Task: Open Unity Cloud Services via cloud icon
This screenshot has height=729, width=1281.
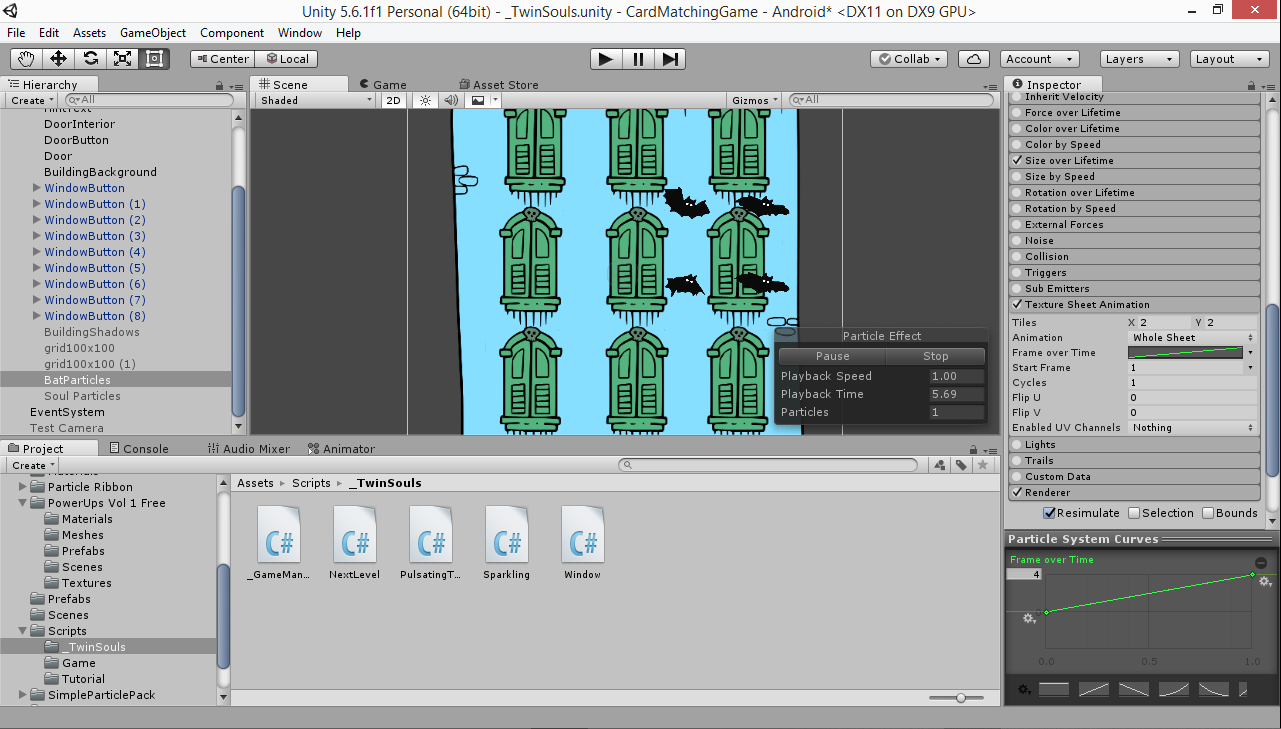Action: pyautogui.click(x=974, y=58)
